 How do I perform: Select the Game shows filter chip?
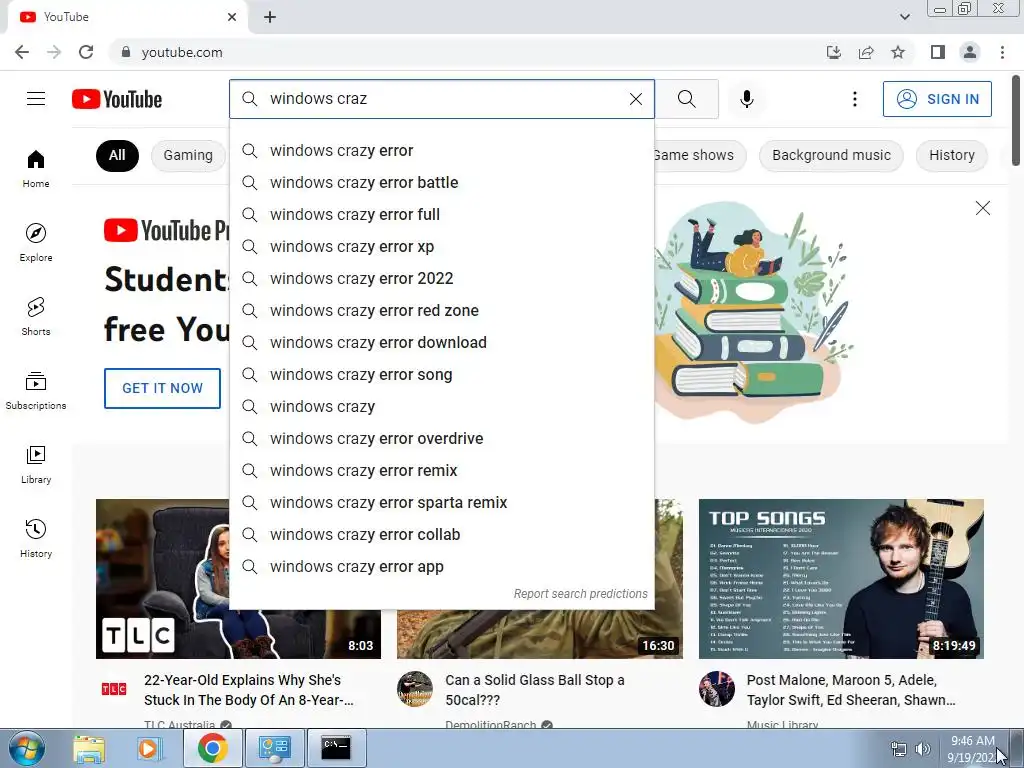(x=698, y=155)
